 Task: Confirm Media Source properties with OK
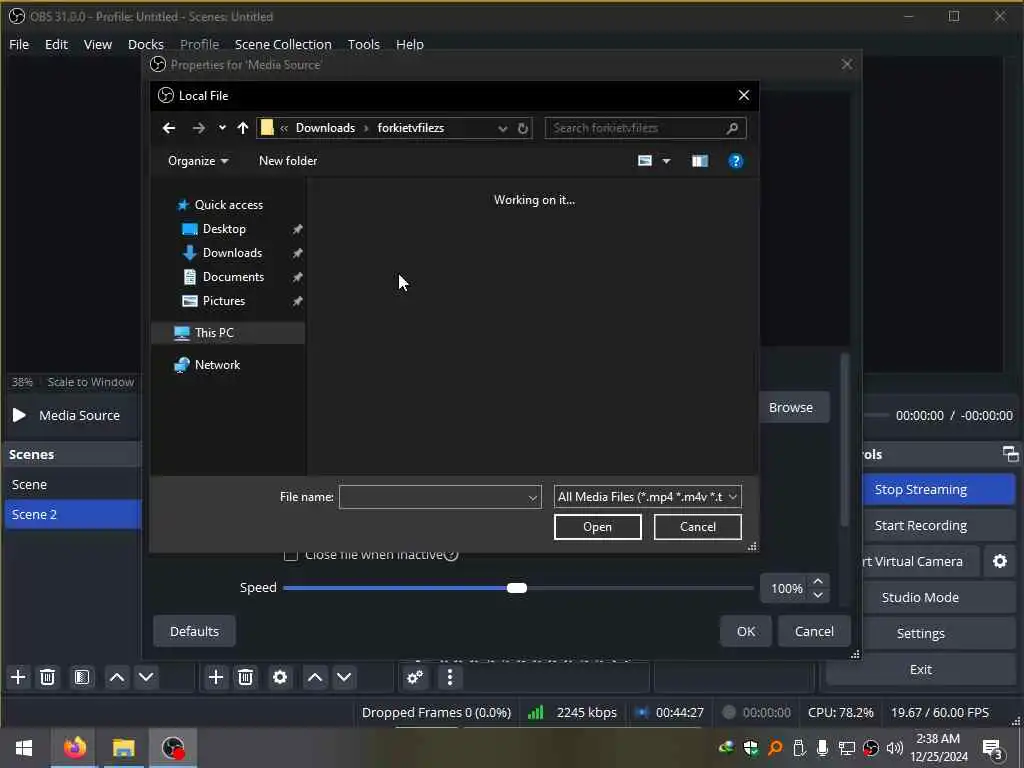pyautogui.click(x=746, y=632)
